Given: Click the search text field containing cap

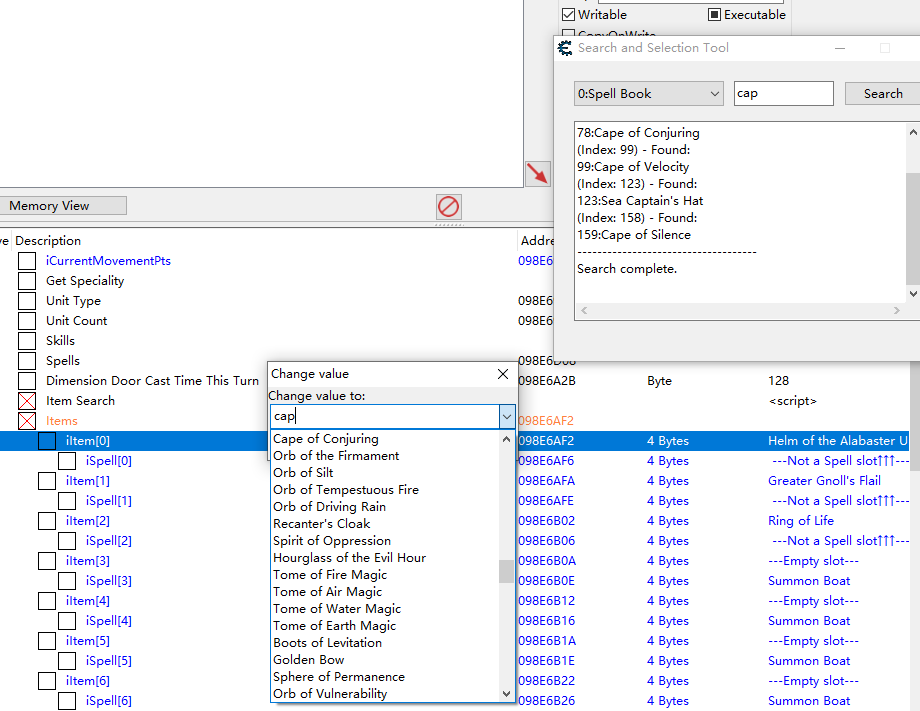Looking at the screenshot, I should (x=782, y=94).
